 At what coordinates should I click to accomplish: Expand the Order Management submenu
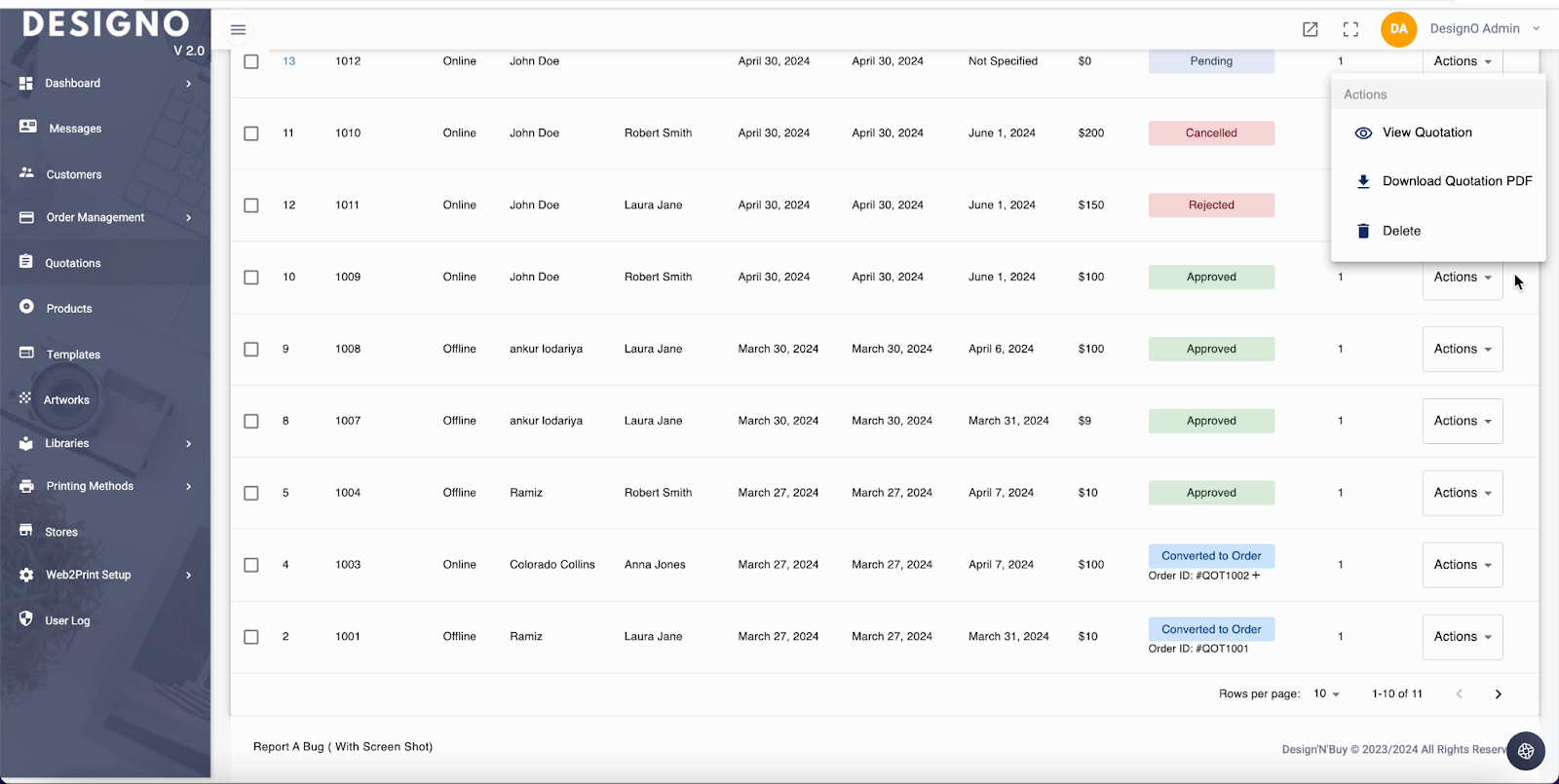pos(188,217)
